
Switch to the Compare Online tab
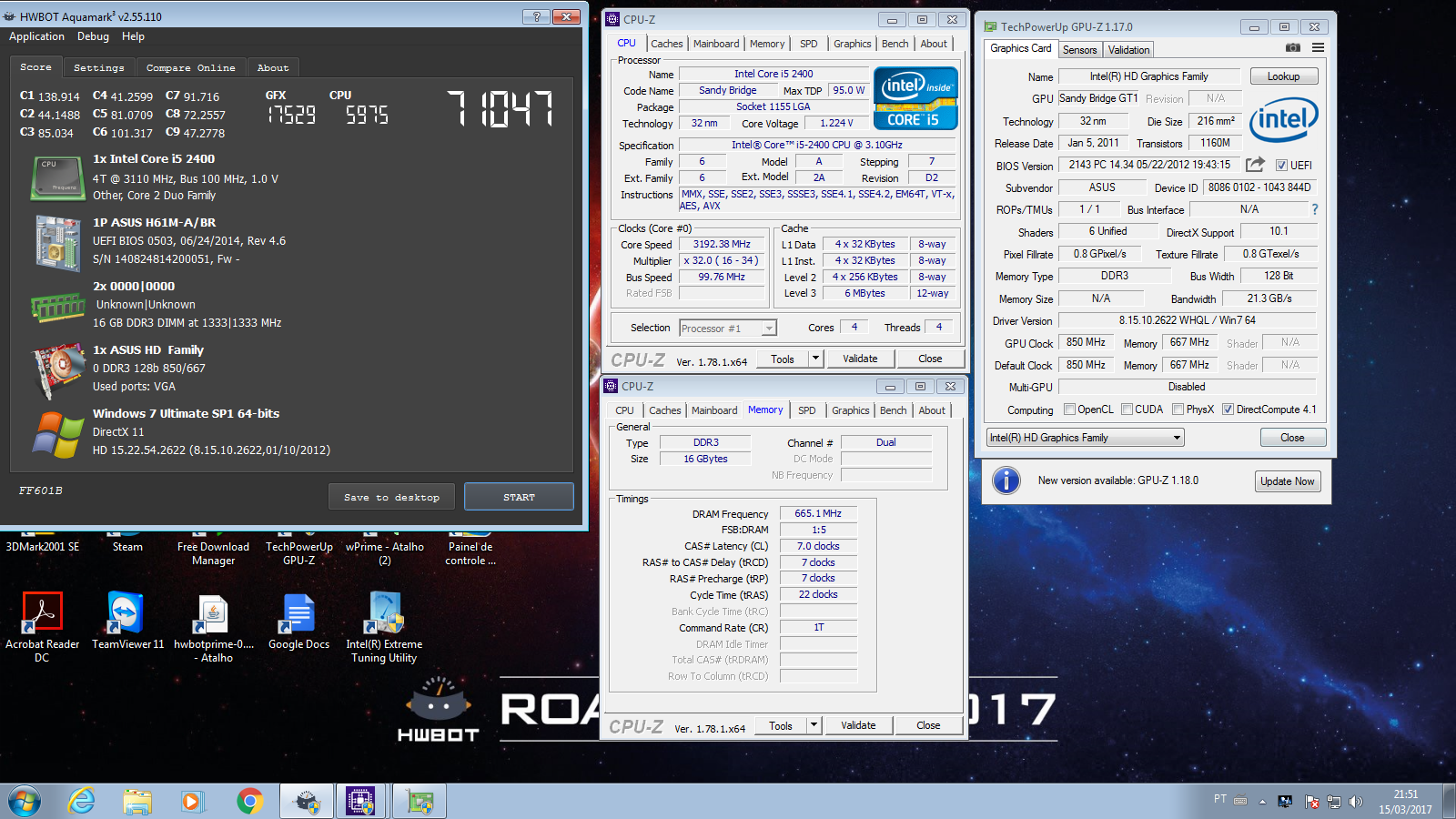click(x=190, y=67)
